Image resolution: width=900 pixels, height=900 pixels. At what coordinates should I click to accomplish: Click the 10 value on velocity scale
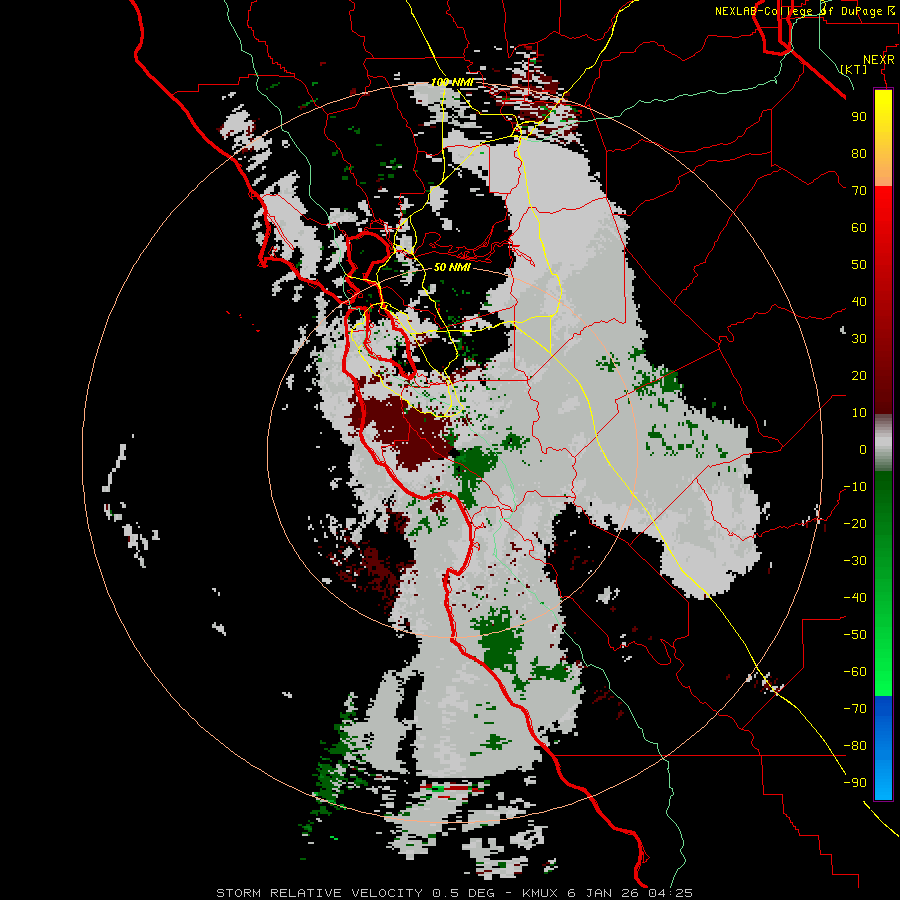coord(859,413)
